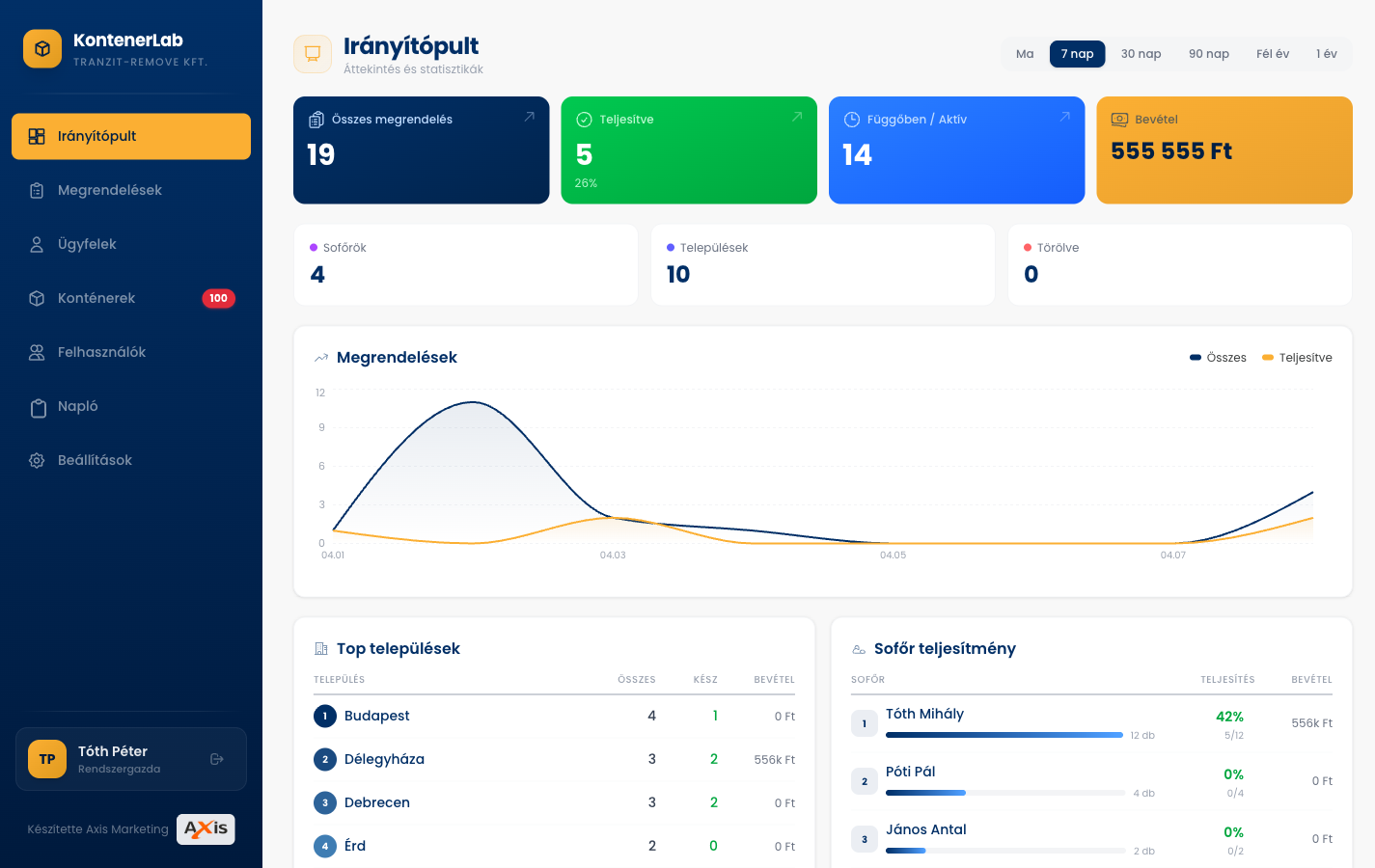The image size is (1375, 868).
Task: Click the Felhasználók users icon
Action: click(37, 353)
